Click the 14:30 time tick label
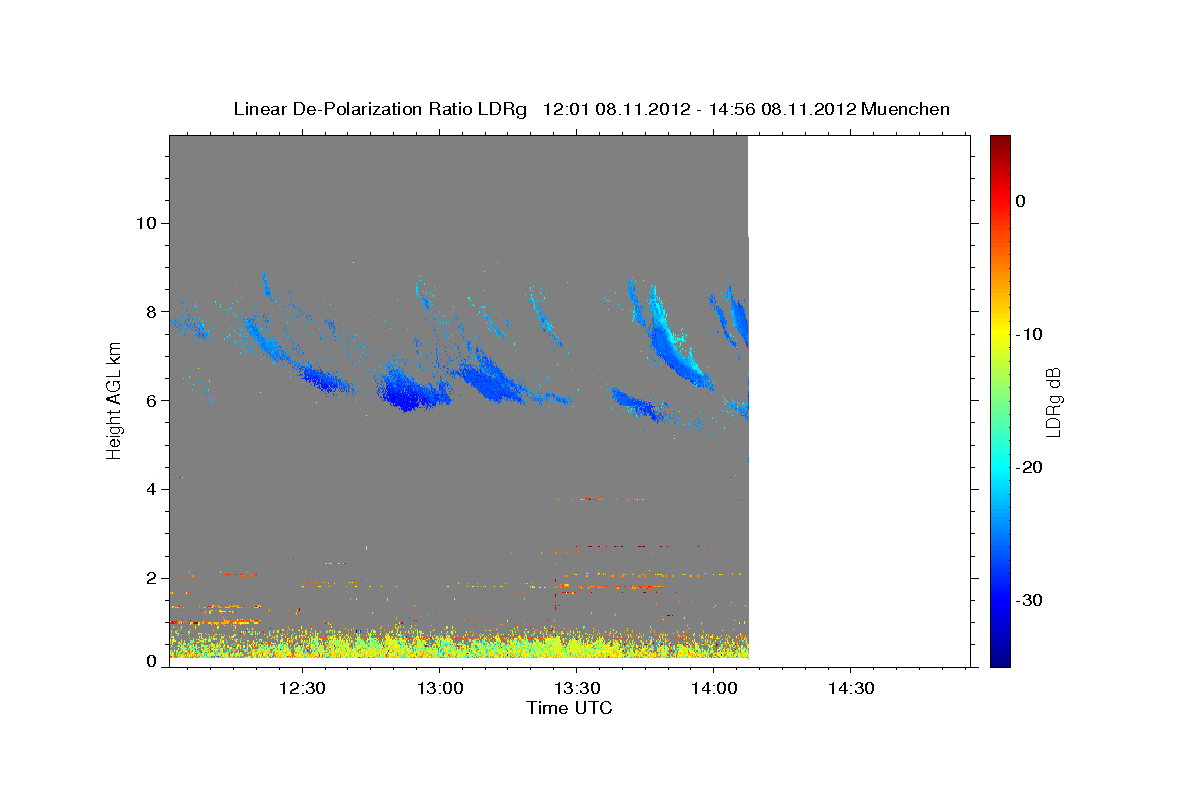 point(850,688)
